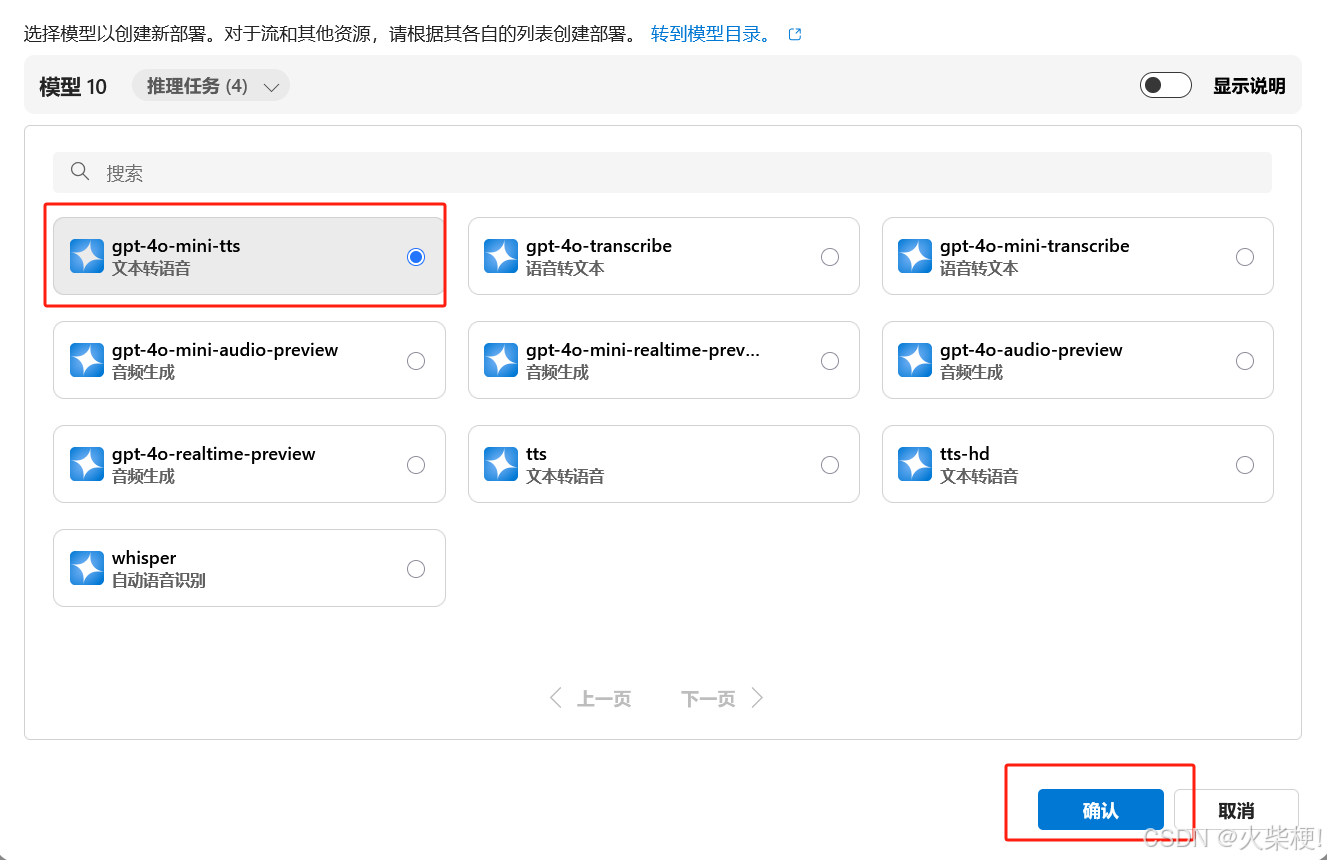This screenshot has height=860, width=1327.
Task: Click the search magnifier icon
Action: [x=80, y=172]
